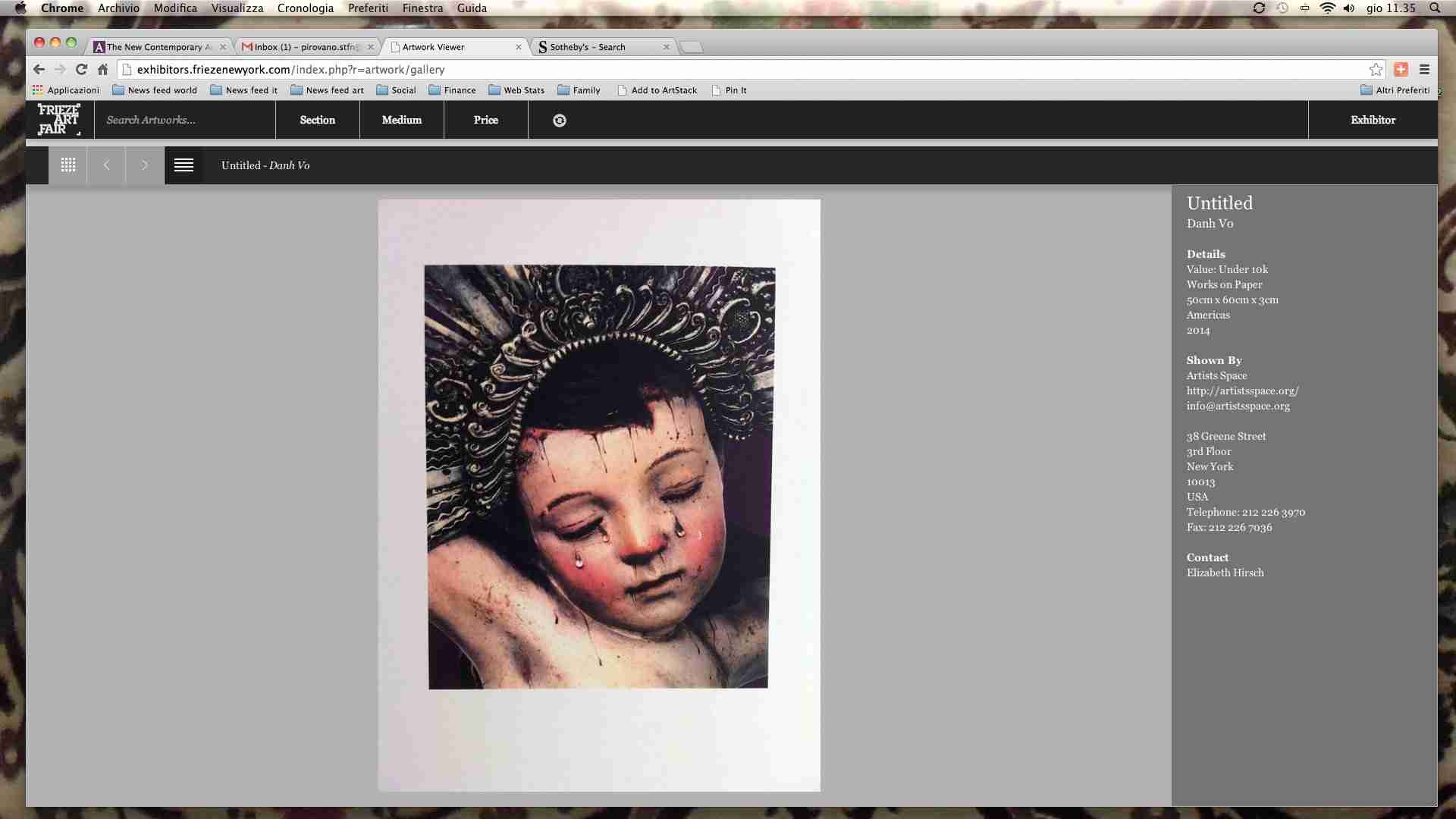
Task: Open the Cronologia menu
Action: (x=305, y=8)
